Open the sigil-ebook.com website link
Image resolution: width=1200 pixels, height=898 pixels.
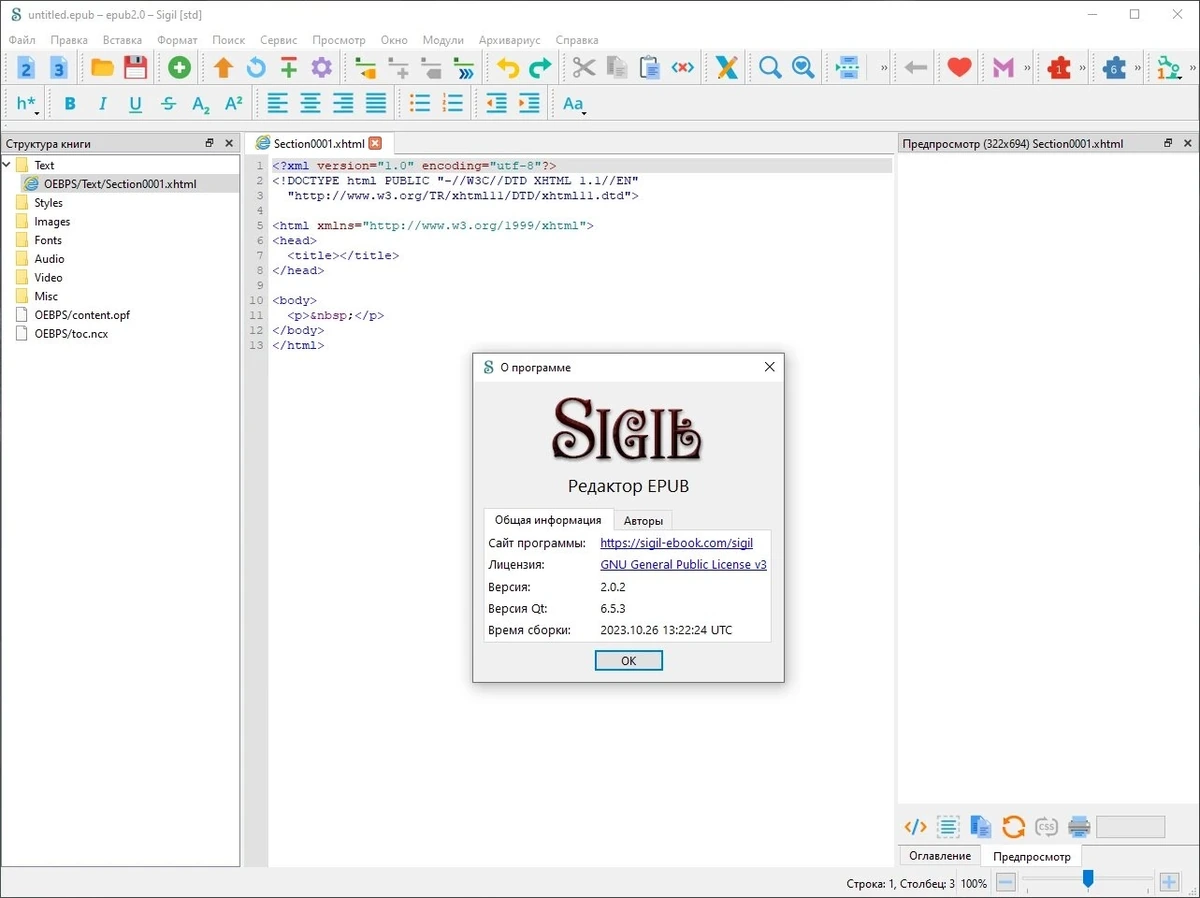pyautogui.click(x=676, y=543)
